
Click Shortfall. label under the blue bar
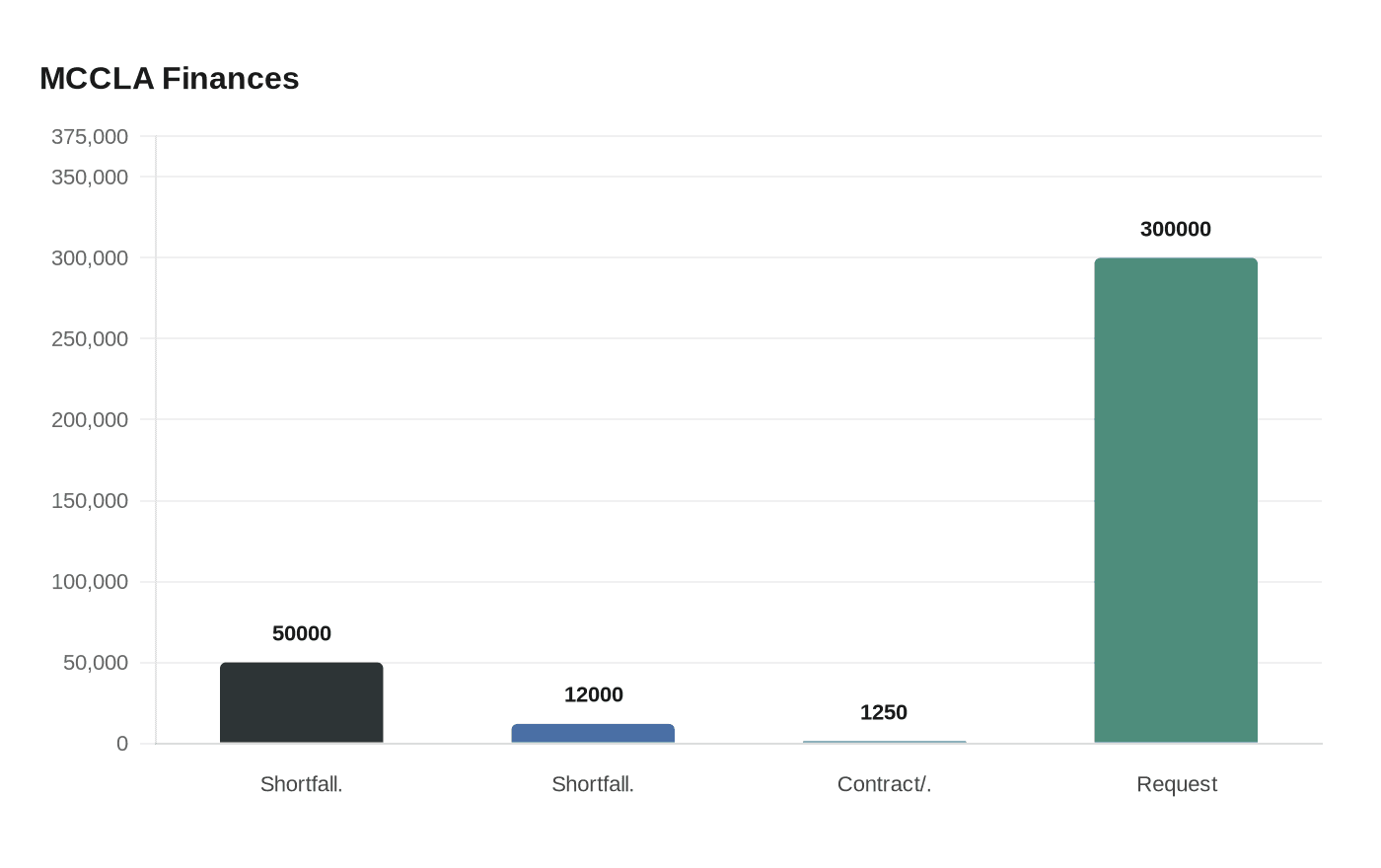[x=593, y=784]
